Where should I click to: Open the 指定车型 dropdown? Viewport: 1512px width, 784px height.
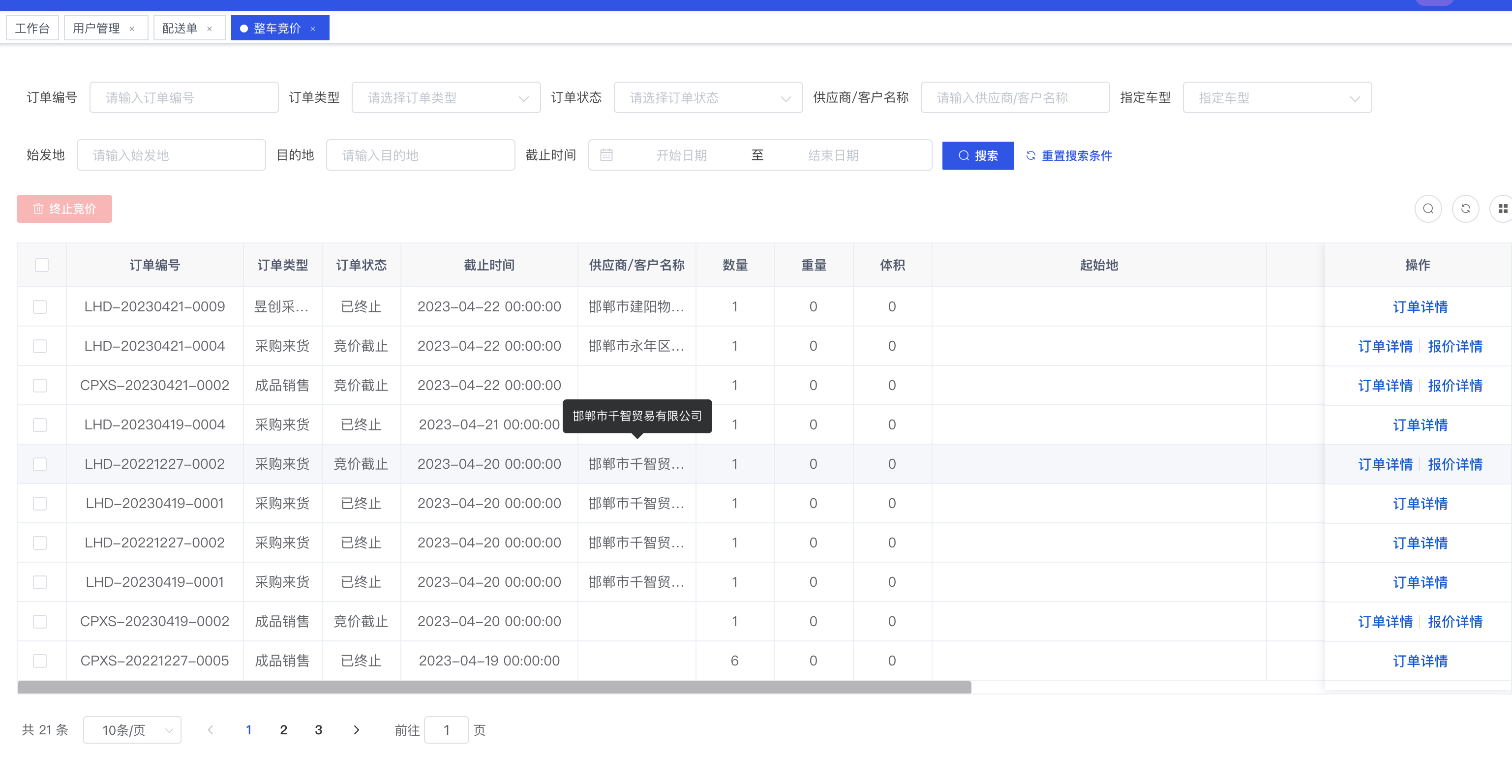click(1277, 97)
